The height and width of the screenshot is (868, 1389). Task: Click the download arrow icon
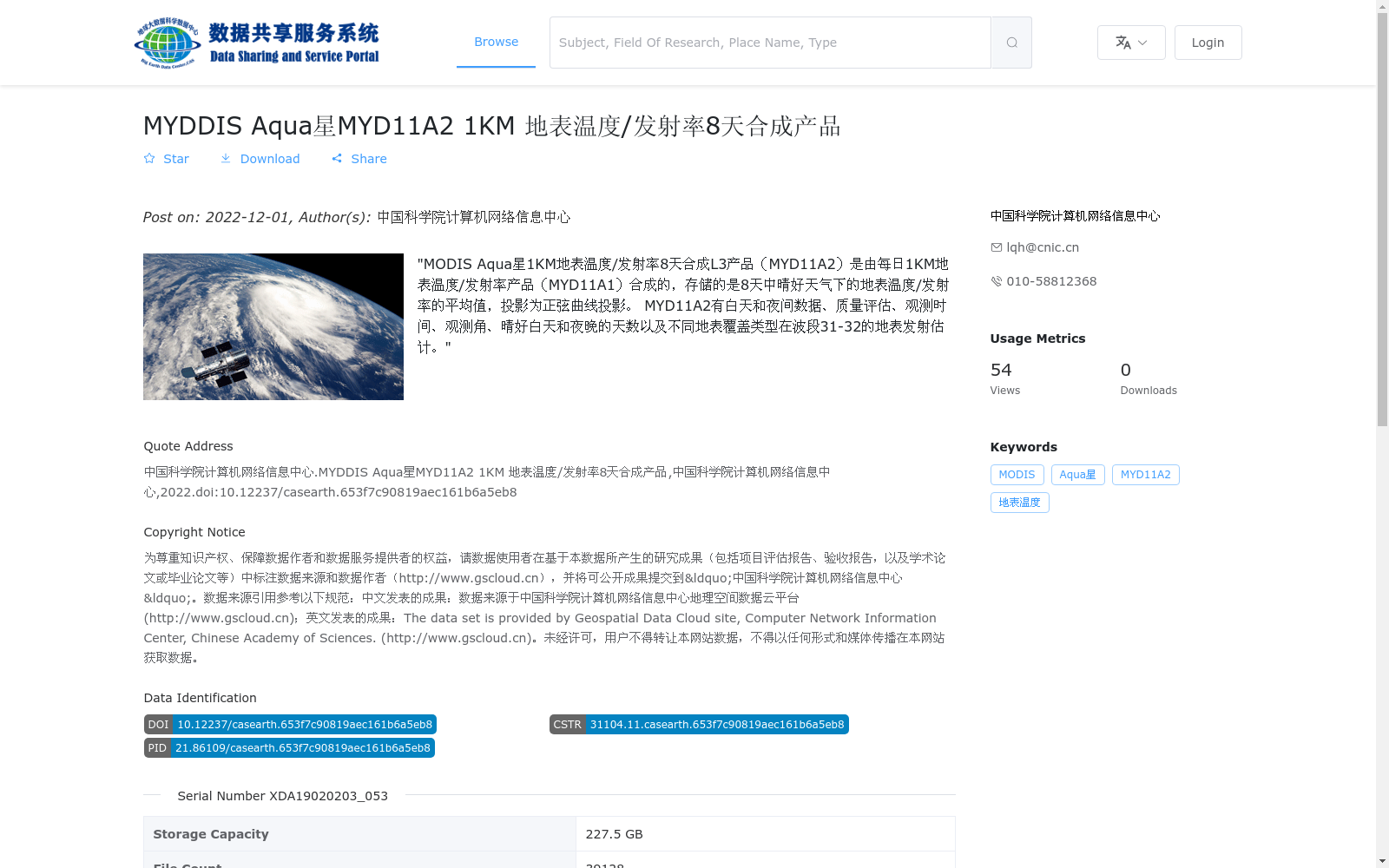(x=226, y=158)
